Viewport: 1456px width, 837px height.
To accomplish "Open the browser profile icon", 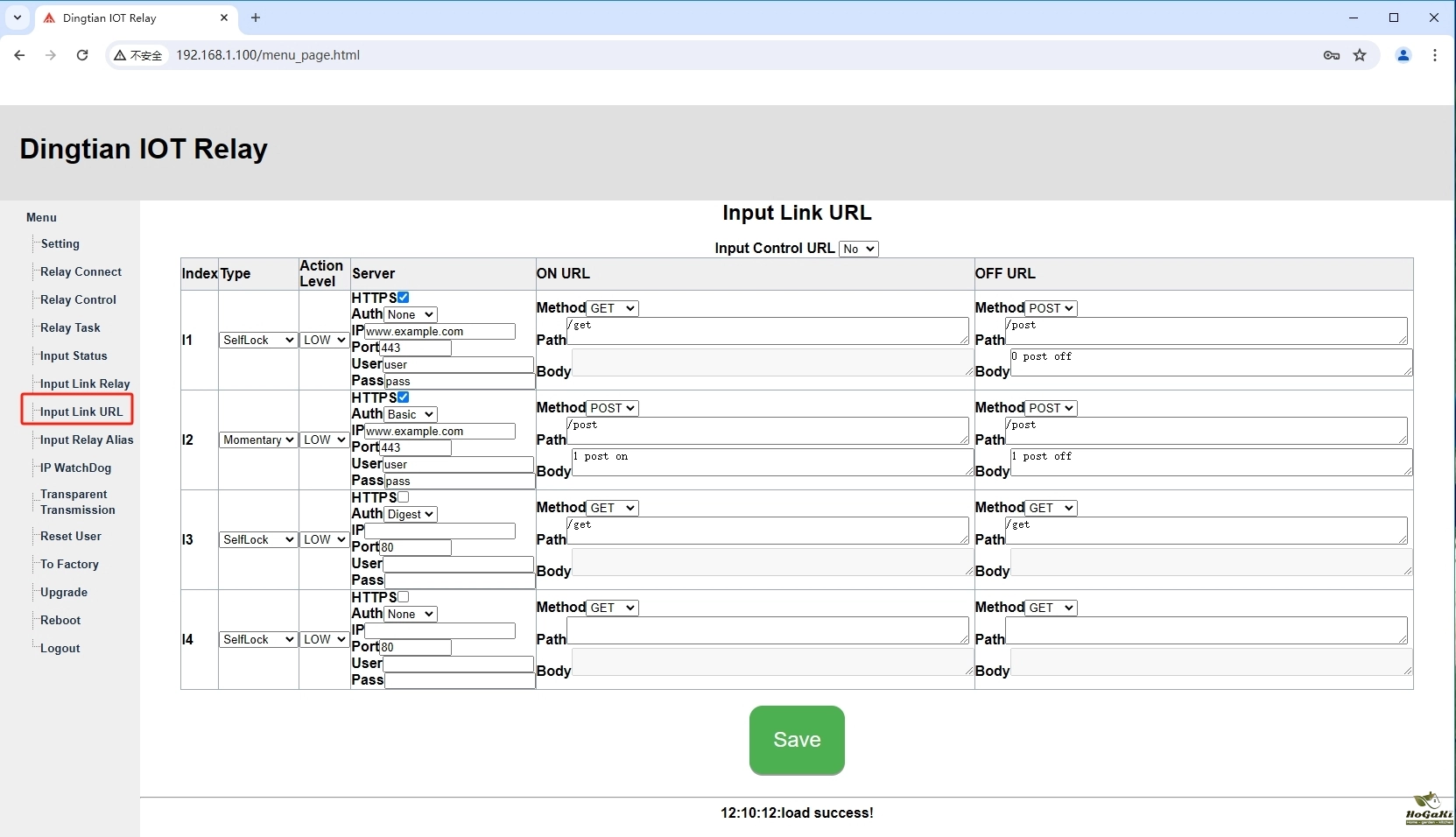I will point(1403,55).
